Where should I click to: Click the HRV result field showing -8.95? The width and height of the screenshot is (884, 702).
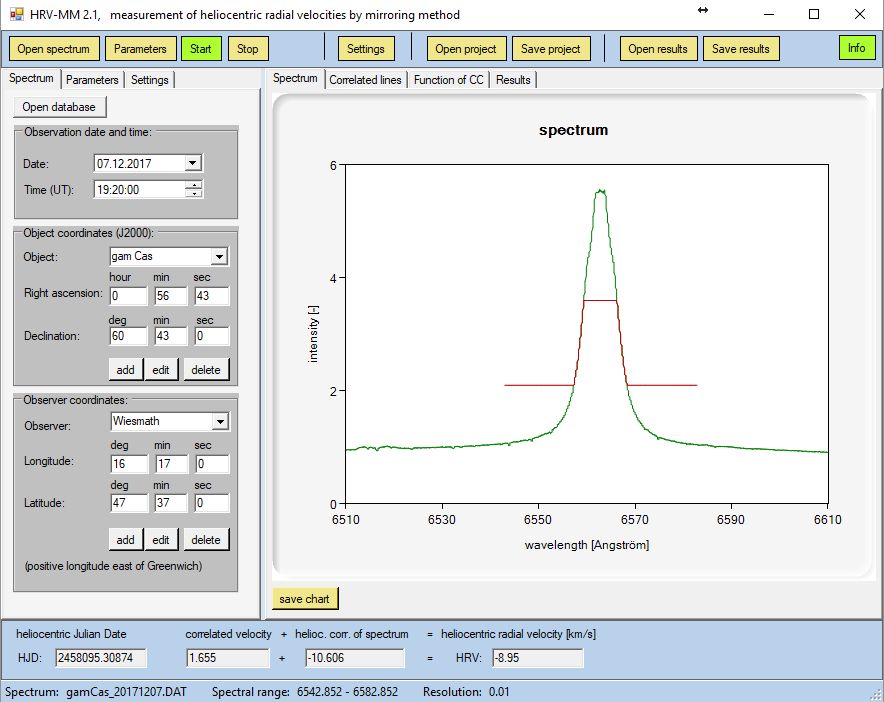[538, 658]
